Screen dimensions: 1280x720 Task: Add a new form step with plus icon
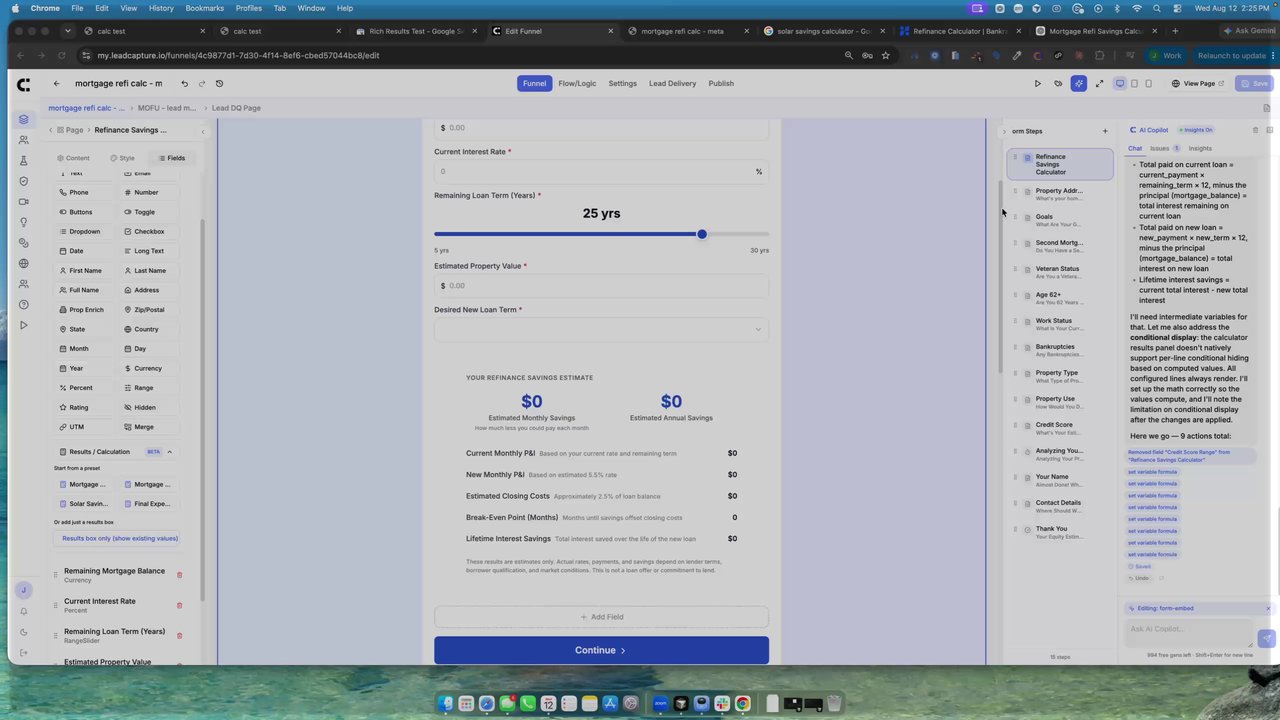(1105, 131)
